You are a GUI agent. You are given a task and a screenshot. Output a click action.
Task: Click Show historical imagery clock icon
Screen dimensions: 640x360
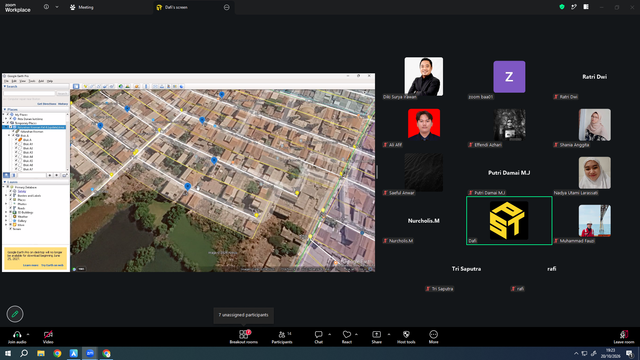click(121, 86)
